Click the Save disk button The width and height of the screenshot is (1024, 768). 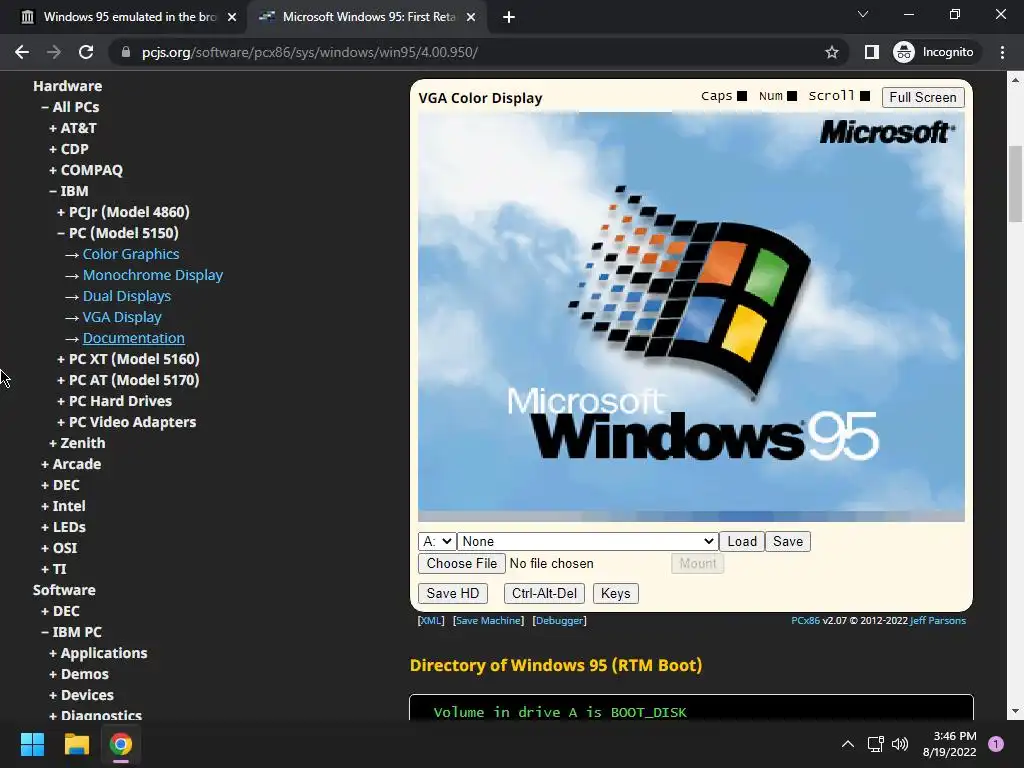point(788,541)
